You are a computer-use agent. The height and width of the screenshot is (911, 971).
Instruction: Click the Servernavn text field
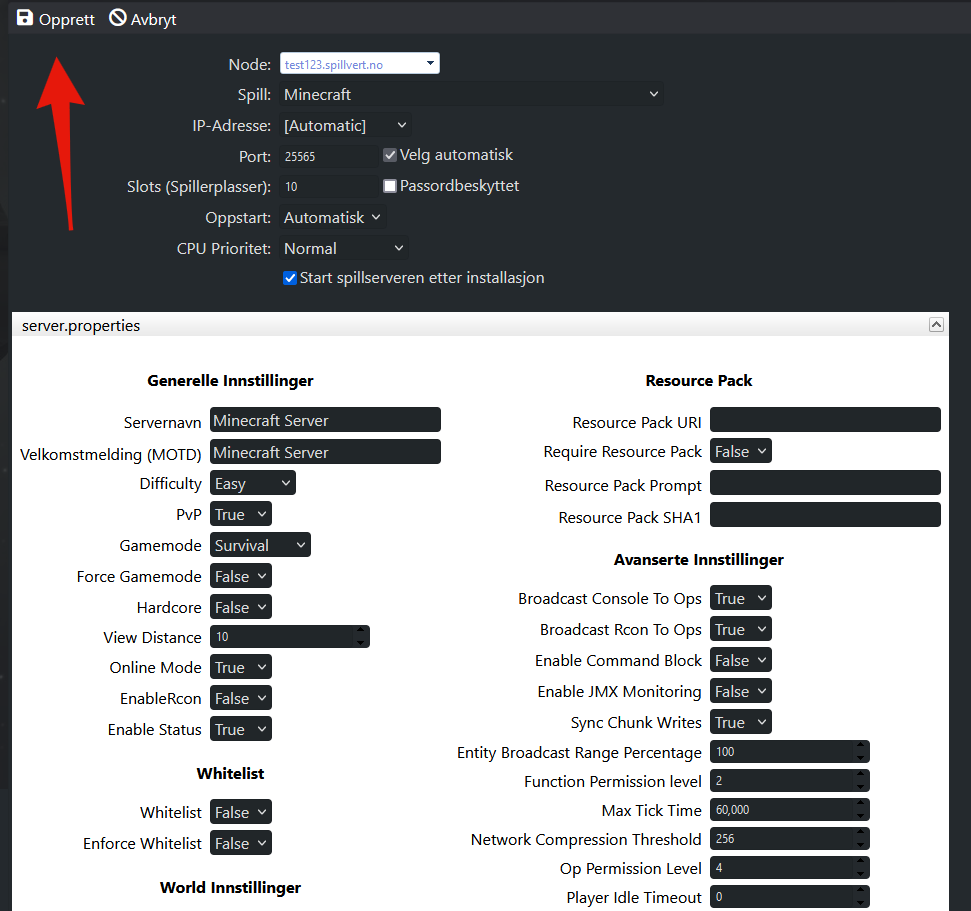(x=325, y=420)
